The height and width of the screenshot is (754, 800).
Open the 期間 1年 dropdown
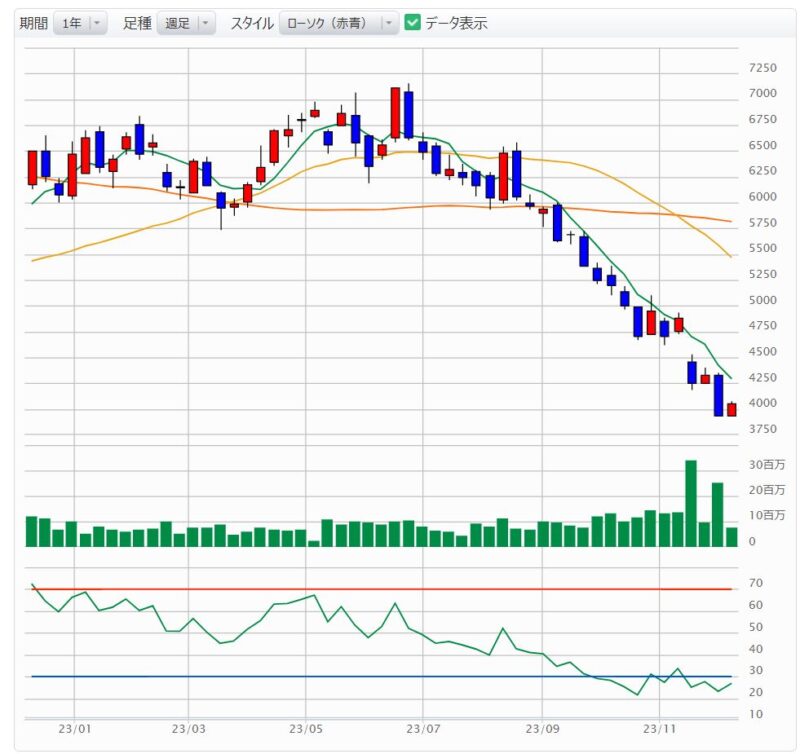click(x=80, y=23)
